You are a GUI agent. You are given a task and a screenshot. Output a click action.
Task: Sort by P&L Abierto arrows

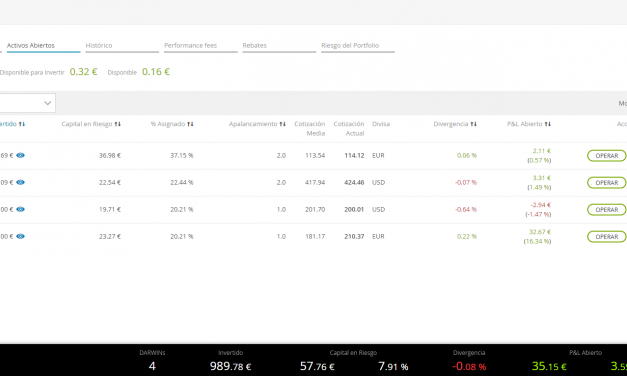548,124
